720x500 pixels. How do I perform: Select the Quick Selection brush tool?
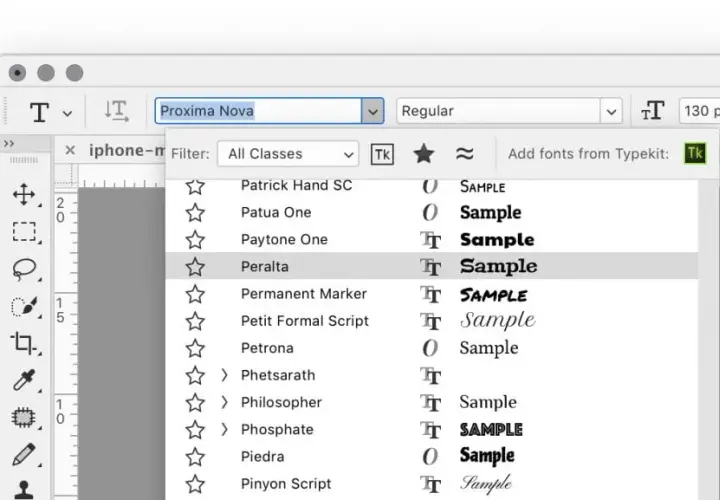click(24, 306)
